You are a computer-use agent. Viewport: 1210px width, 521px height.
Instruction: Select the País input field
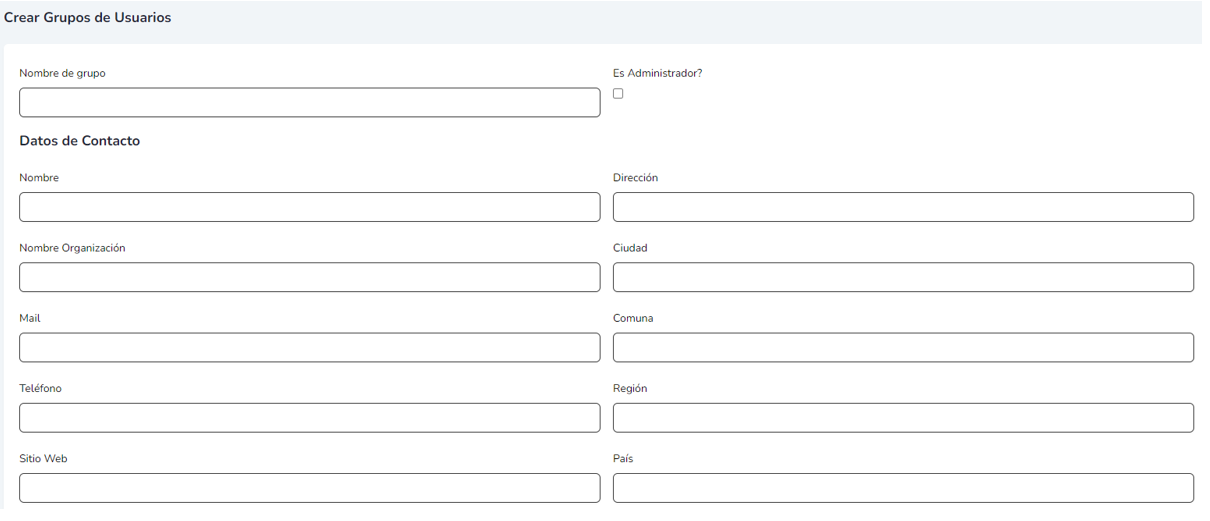[903, 487]
